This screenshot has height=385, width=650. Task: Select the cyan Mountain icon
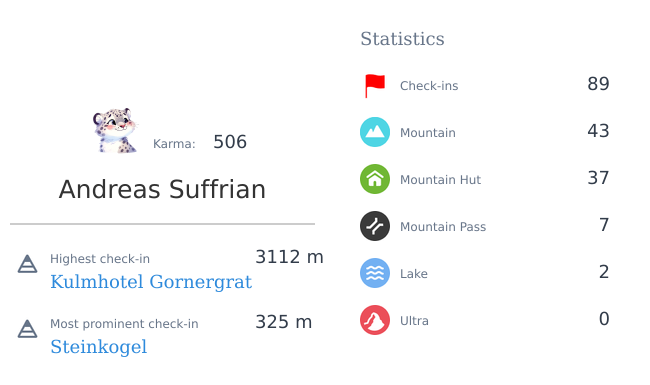point(375,132)
